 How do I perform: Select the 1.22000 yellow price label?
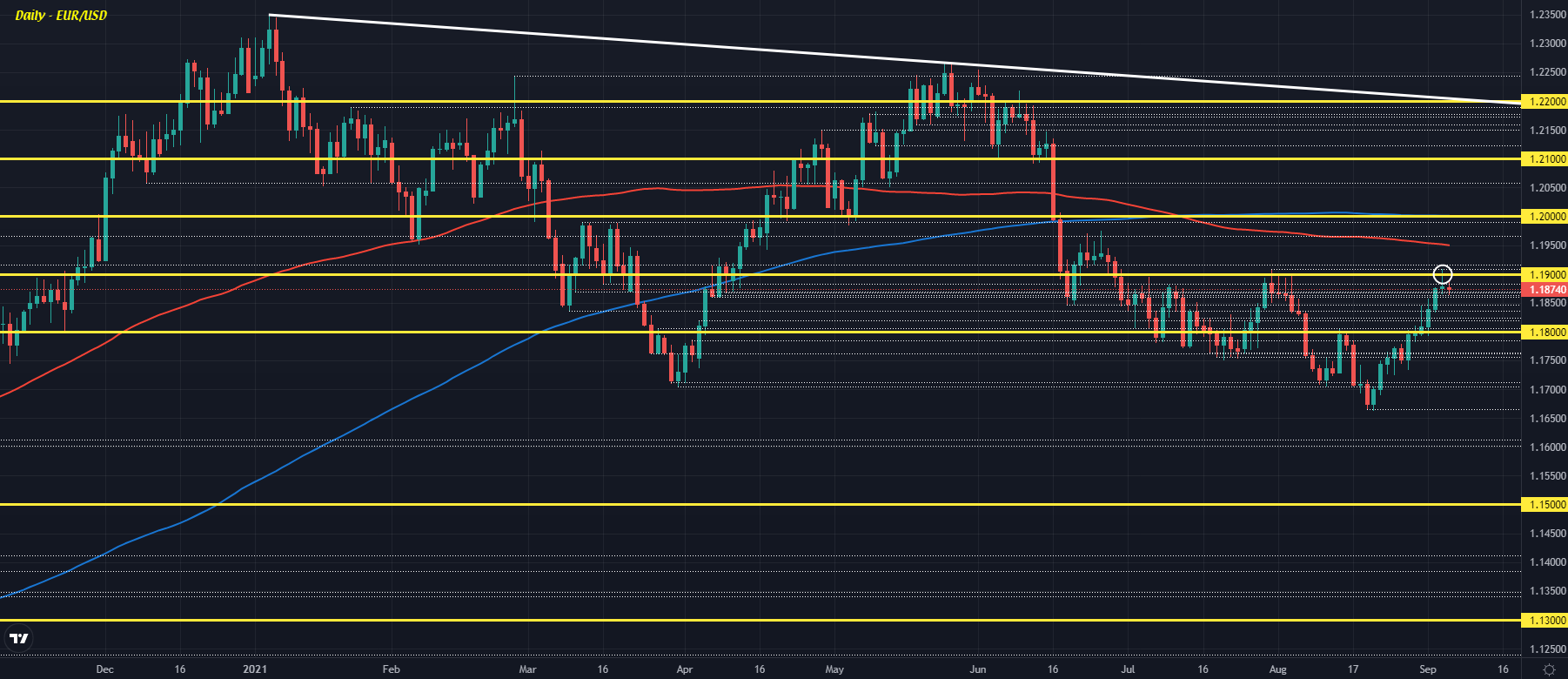1543,102
